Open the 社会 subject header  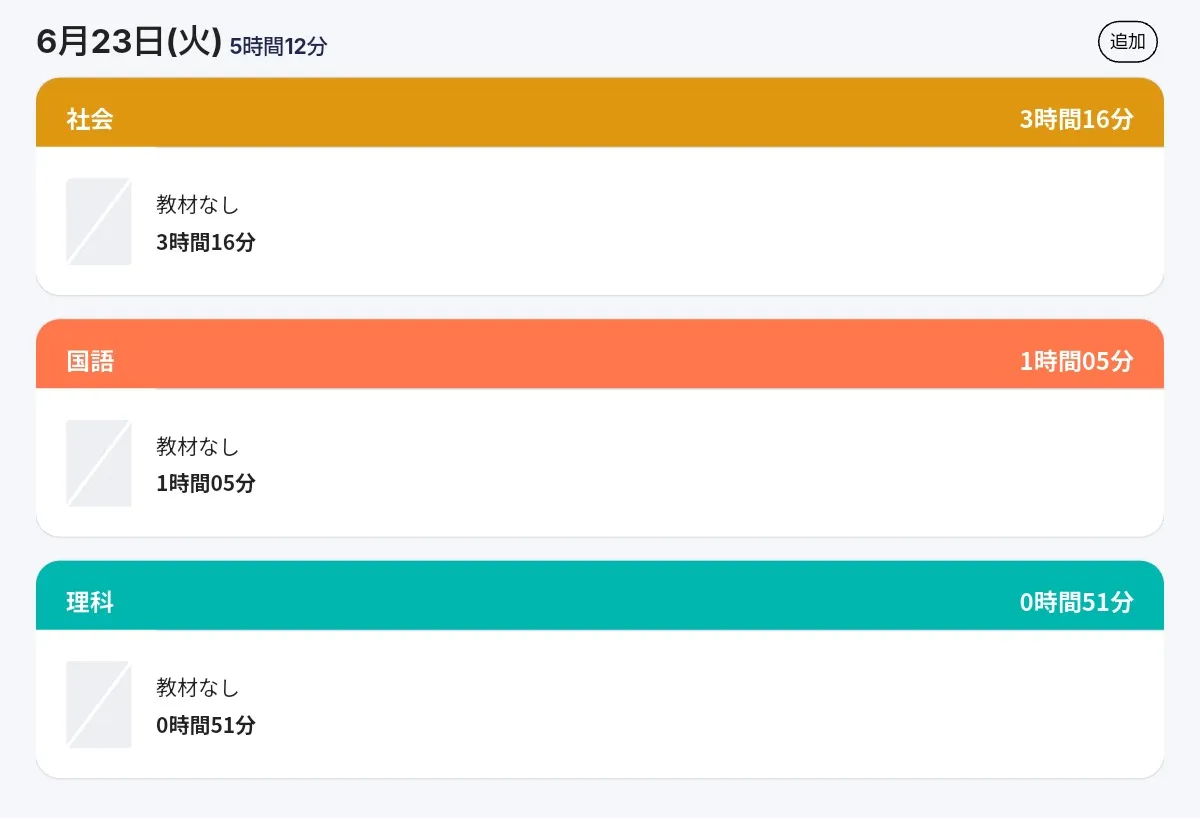point(600,113)
